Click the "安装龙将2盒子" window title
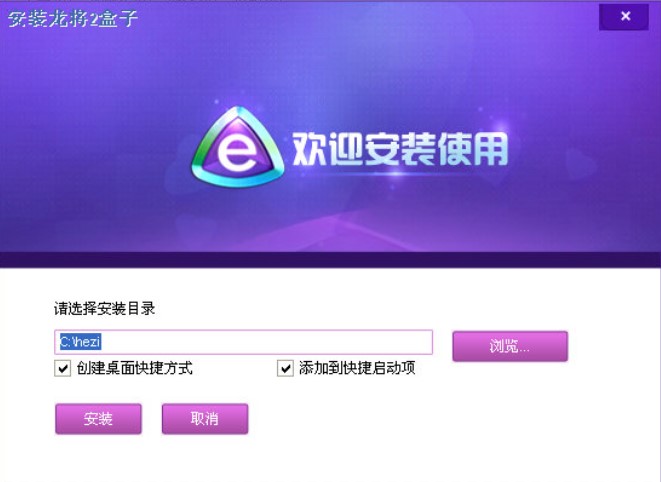 click(73, 19)
